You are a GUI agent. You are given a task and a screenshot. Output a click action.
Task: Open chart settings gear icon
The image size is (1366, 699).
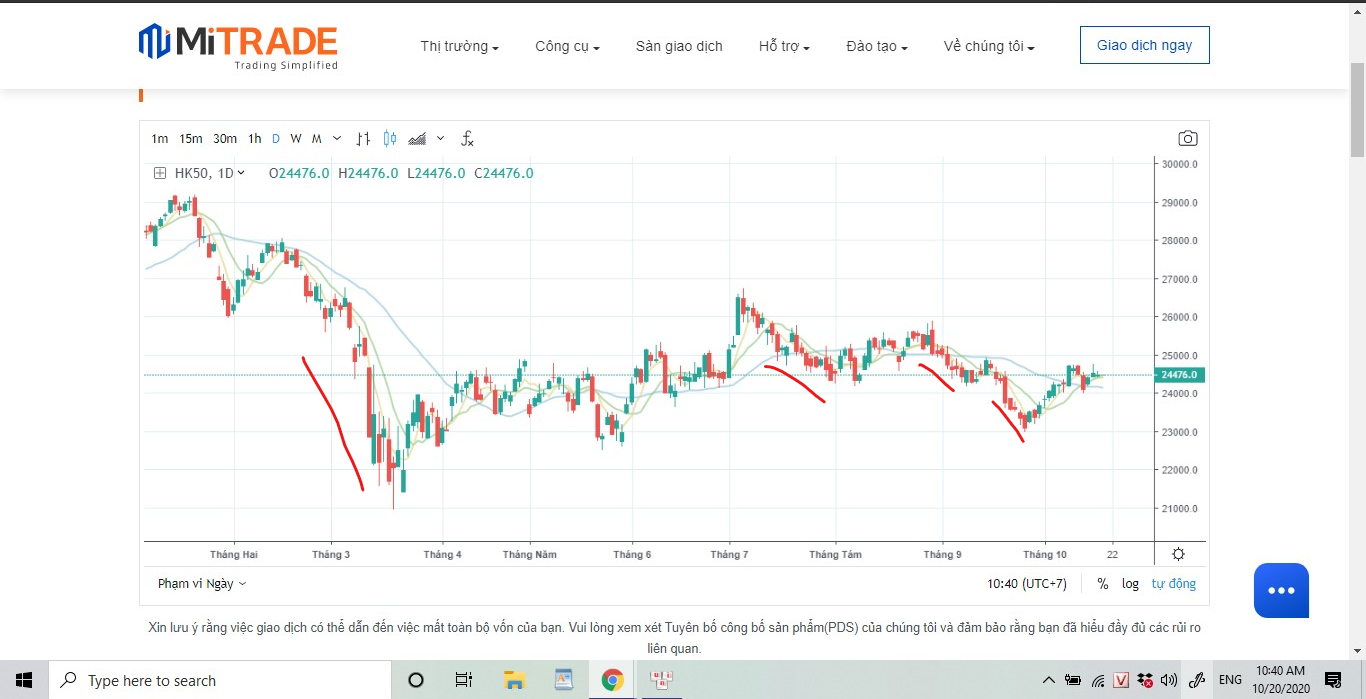1178,554
